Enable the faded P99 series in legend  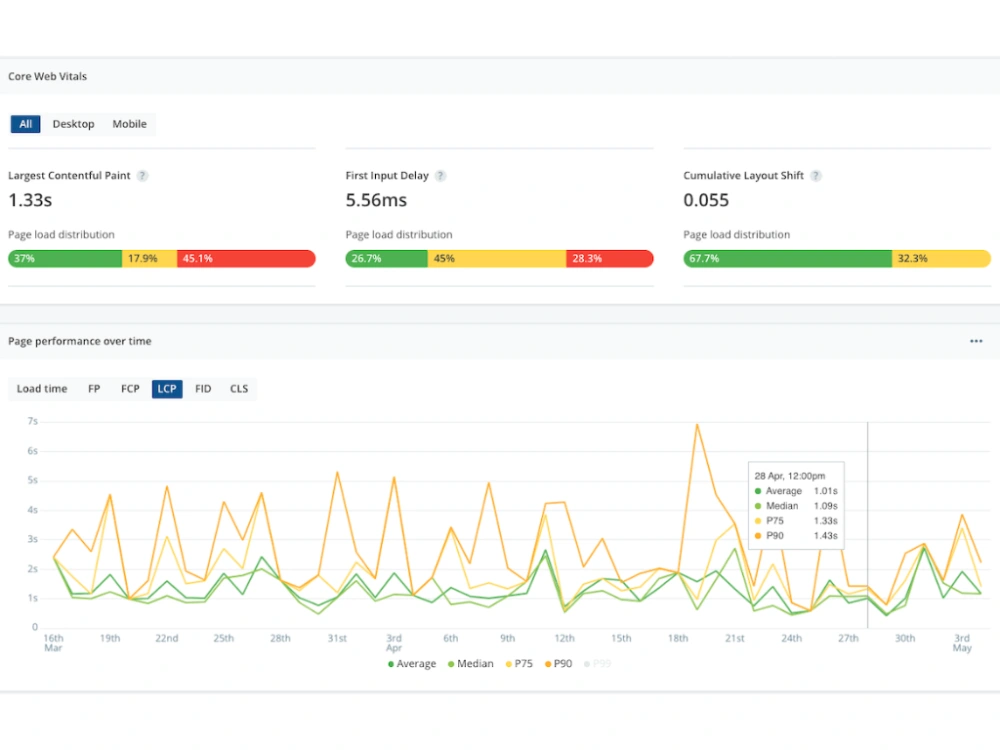(598, 664)
